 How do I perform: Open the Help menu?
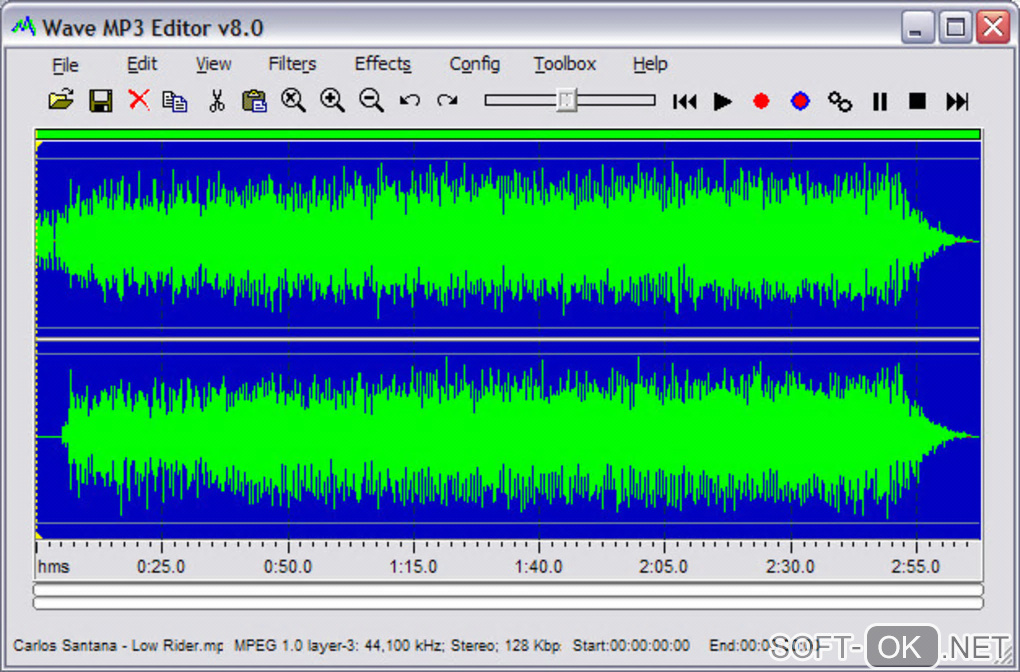pos(650,64)
